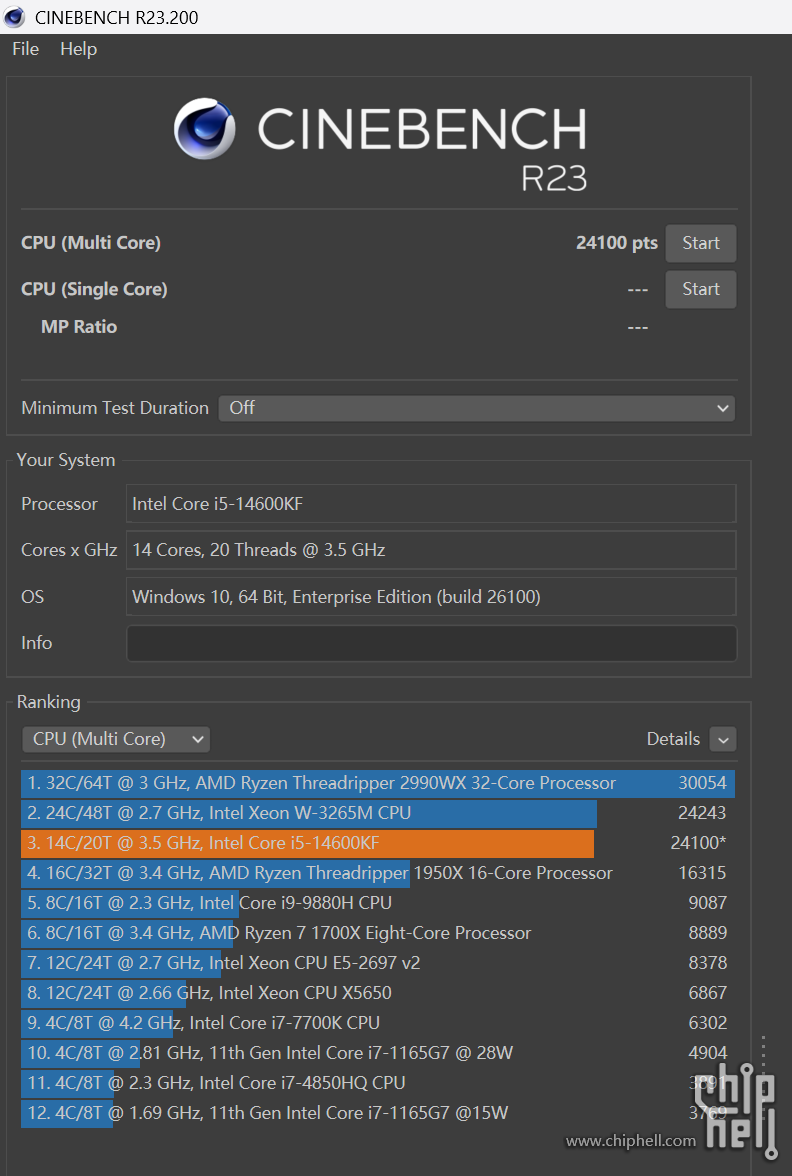The width and height of the screenshot is (792, 1176).
Task: Select ranking row Intel Xeon W-3265M
Action: click(x=378, y=813)
